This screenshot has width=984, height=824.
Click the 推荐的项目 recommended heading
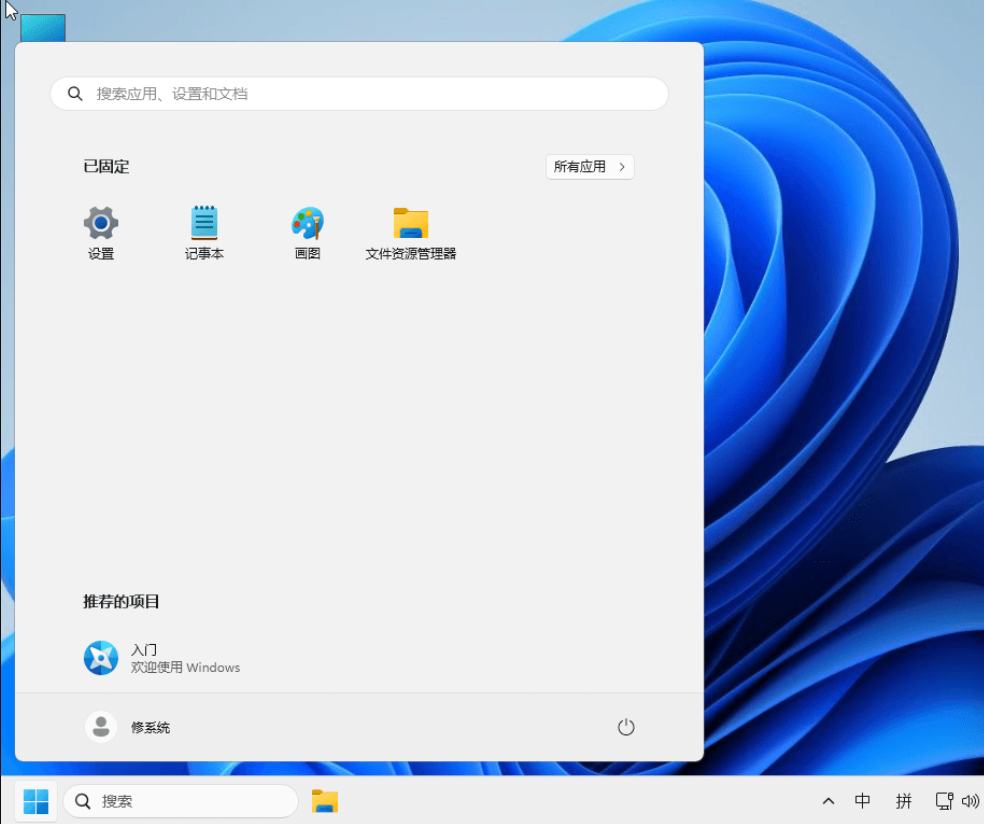point(121,601)
